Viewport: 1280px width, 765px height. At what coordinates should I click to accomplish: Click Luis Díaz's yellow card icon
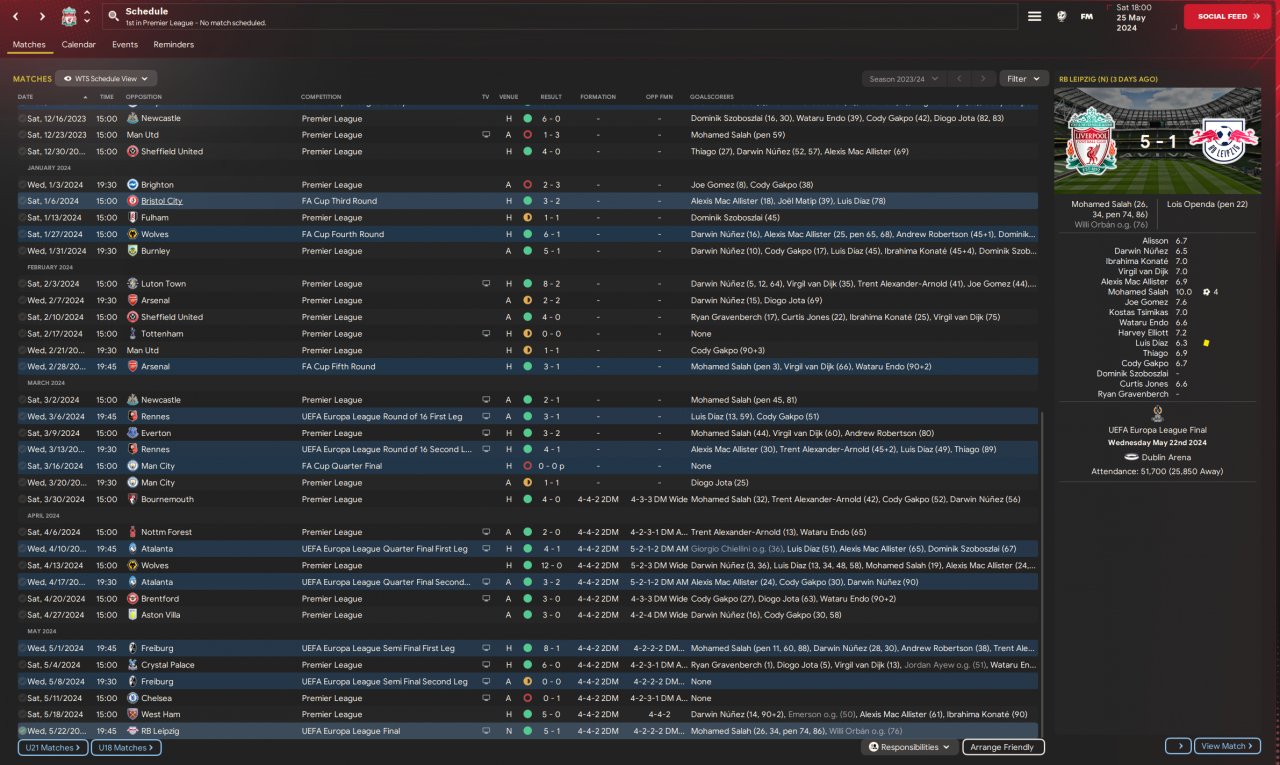[x=1207, y=343]
